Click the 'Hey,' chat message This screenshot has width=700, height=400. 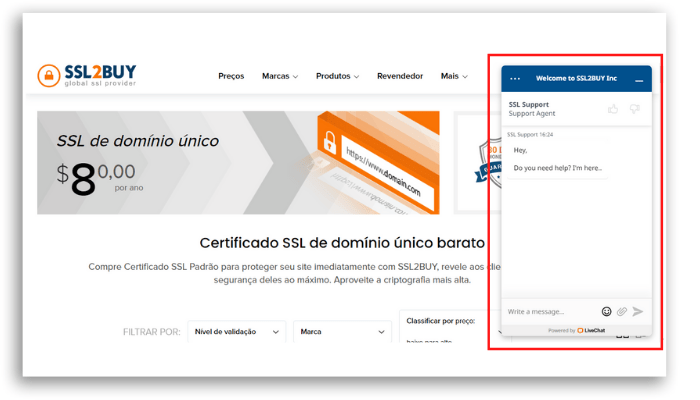(x=520, y=150)
